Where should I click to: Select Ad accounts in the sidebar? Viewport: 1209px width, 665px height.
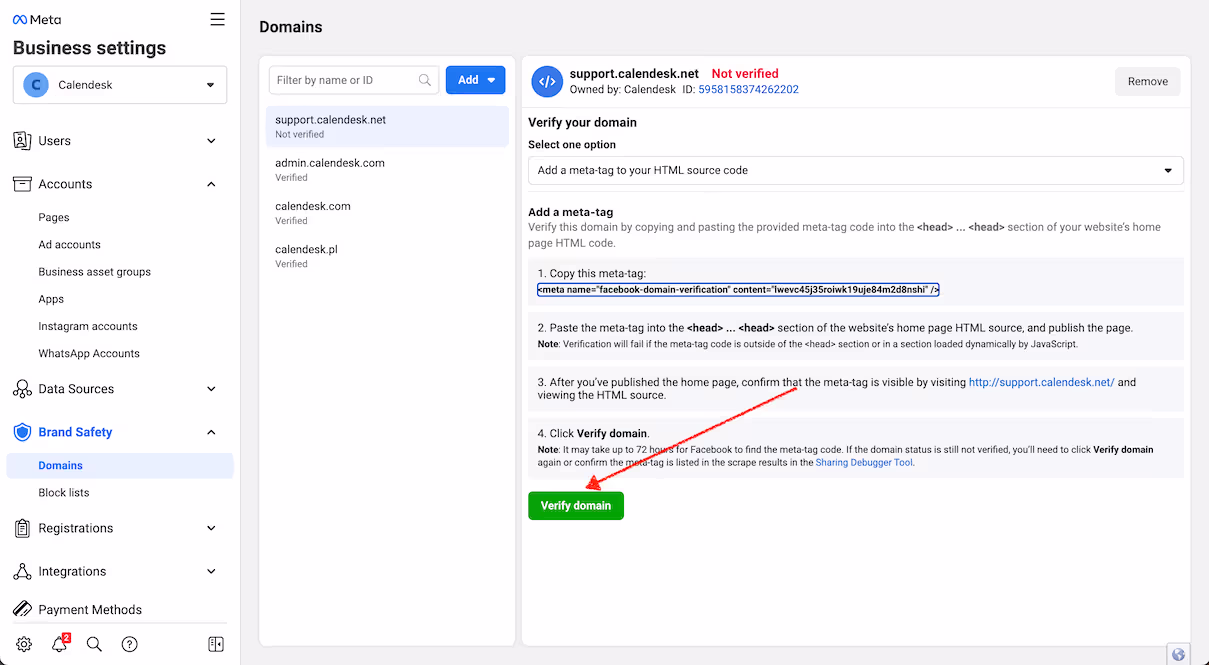[x=71, y=244]
